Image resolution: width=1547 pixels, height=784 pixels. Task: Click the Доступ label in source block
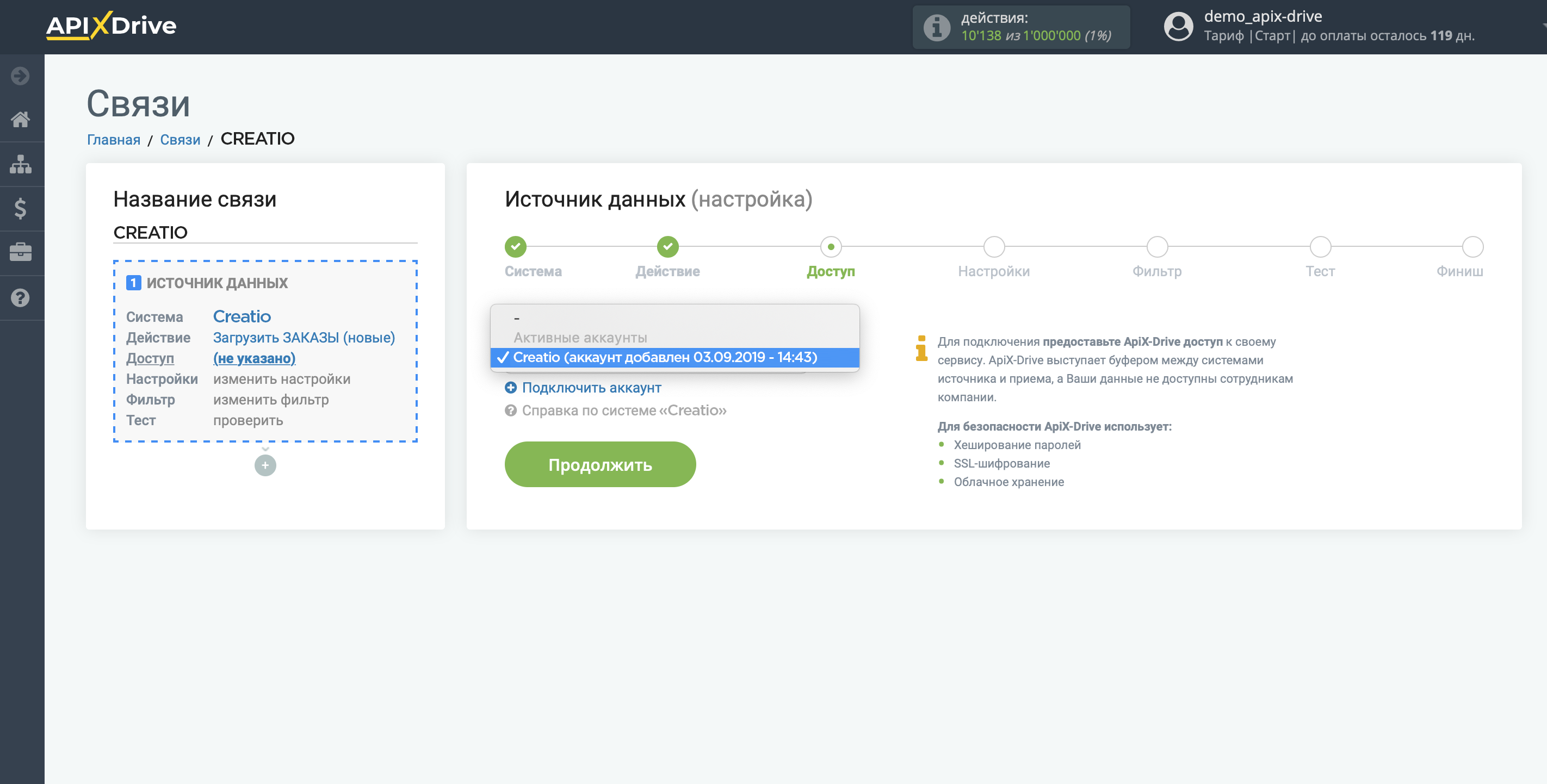point(150,358)
